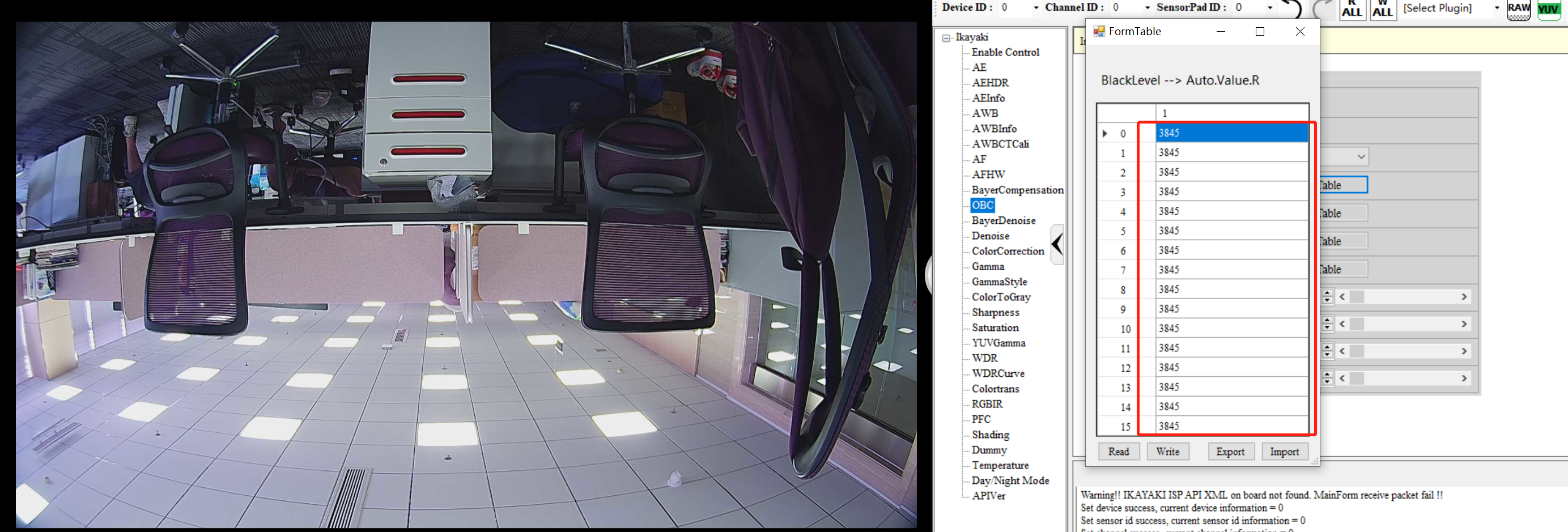Collapse the Ikayaki tree root
Image resolution: width=1568 pixels, height=532 pixels.
tap(946, 38)
